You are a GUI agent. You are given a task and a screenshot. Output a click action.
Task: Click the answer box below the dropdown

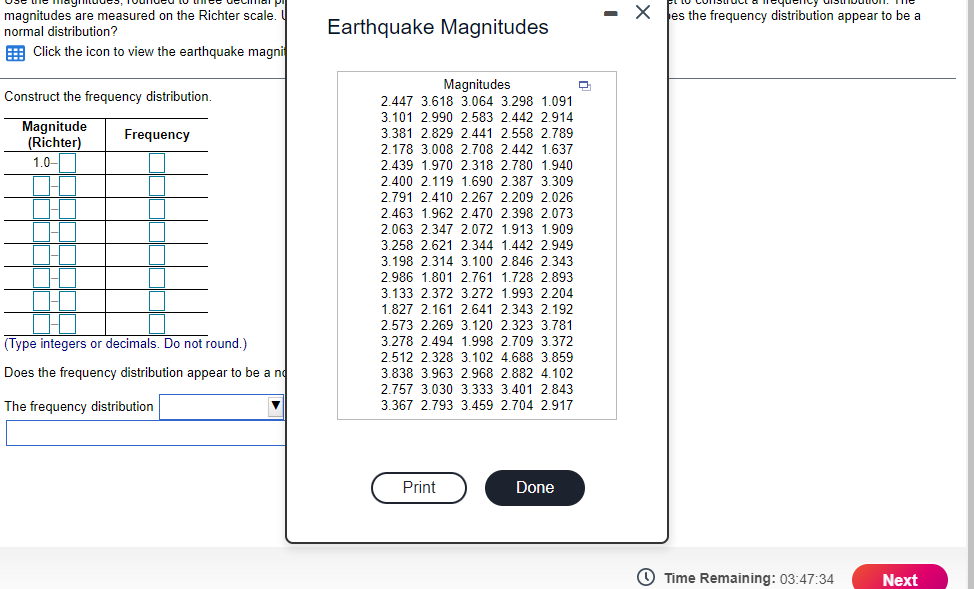(x=140, y=432)
